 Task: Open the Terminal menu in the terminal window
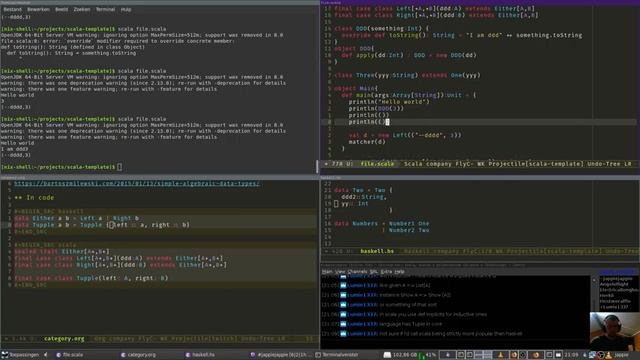tap(105, 9)
